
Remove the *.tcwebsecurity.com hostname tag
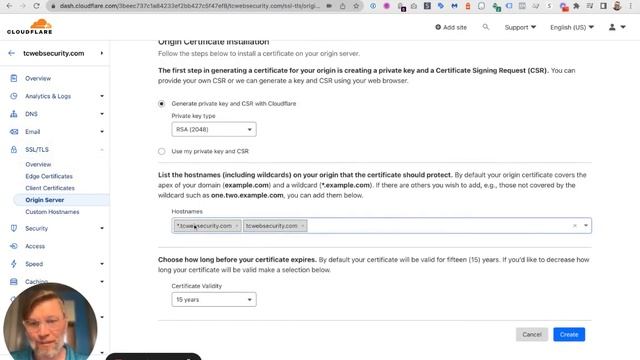pyautogui.click(x=237, y=226)
